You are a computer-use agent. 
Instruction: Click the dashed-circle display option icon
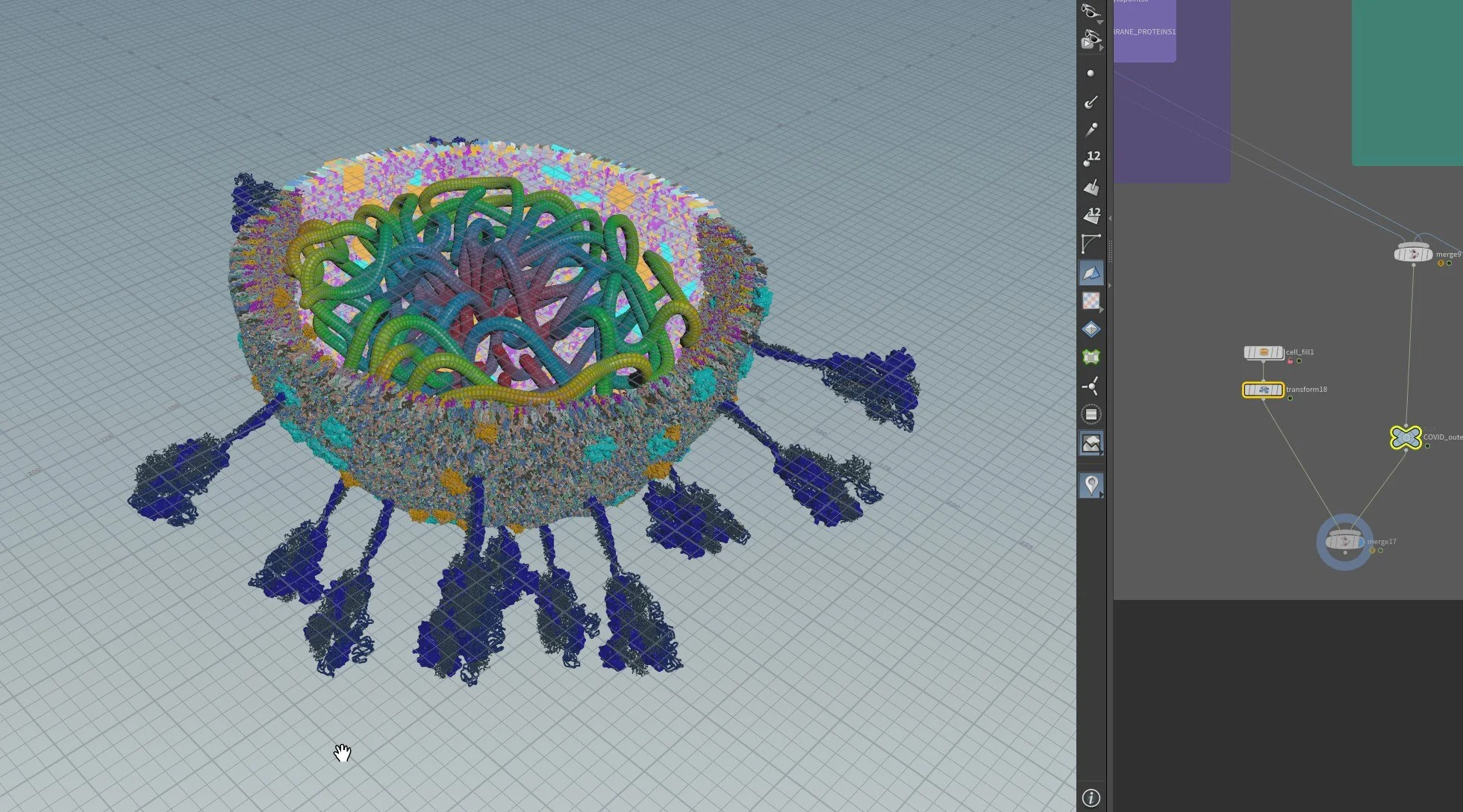tap(1091, 414)
